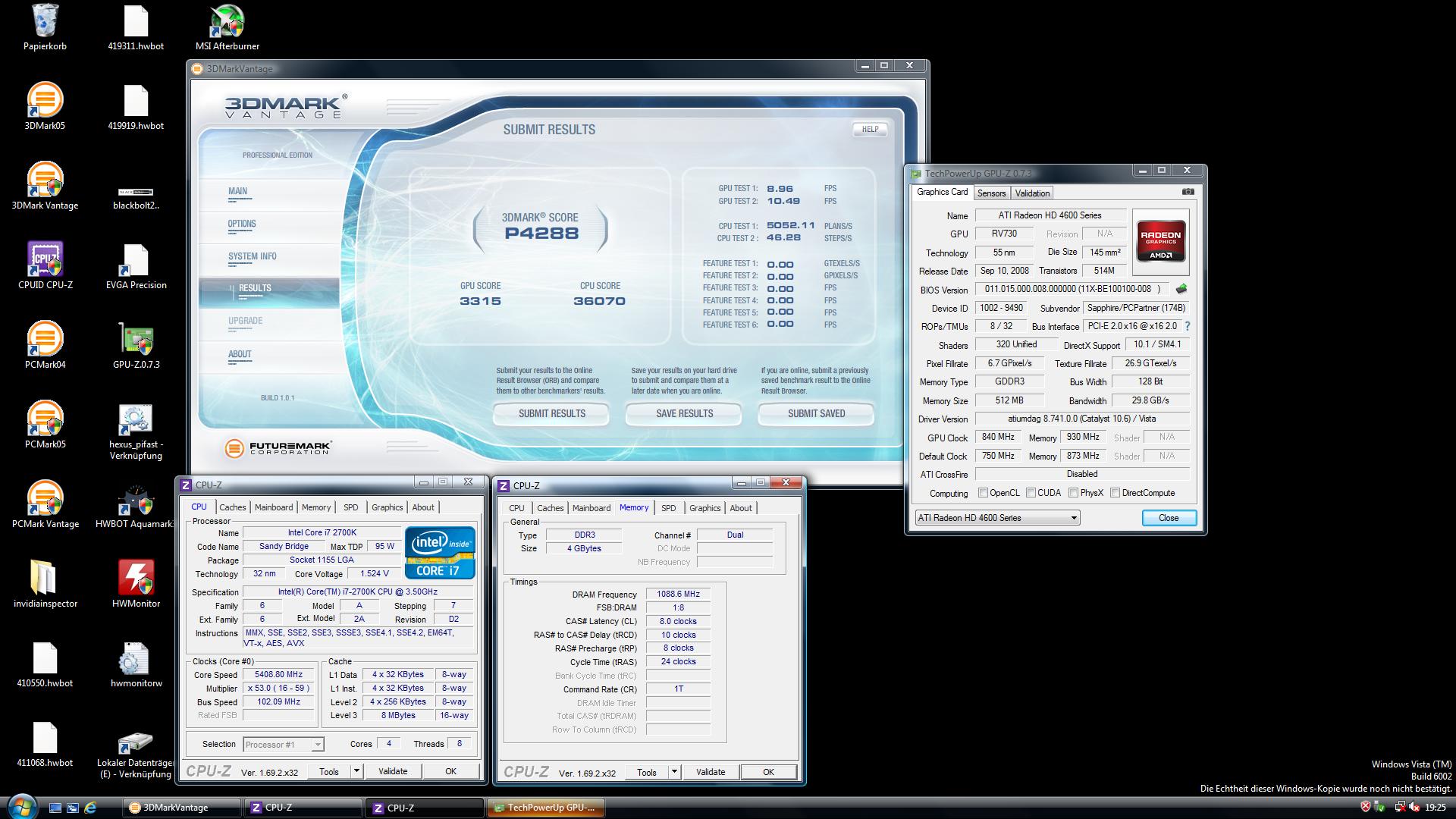Toggle the DirectCompute checkbox in GPU-Z
Image resolution: width=1456 pixels, height=819 pixels.
(x=1115, y=493)
